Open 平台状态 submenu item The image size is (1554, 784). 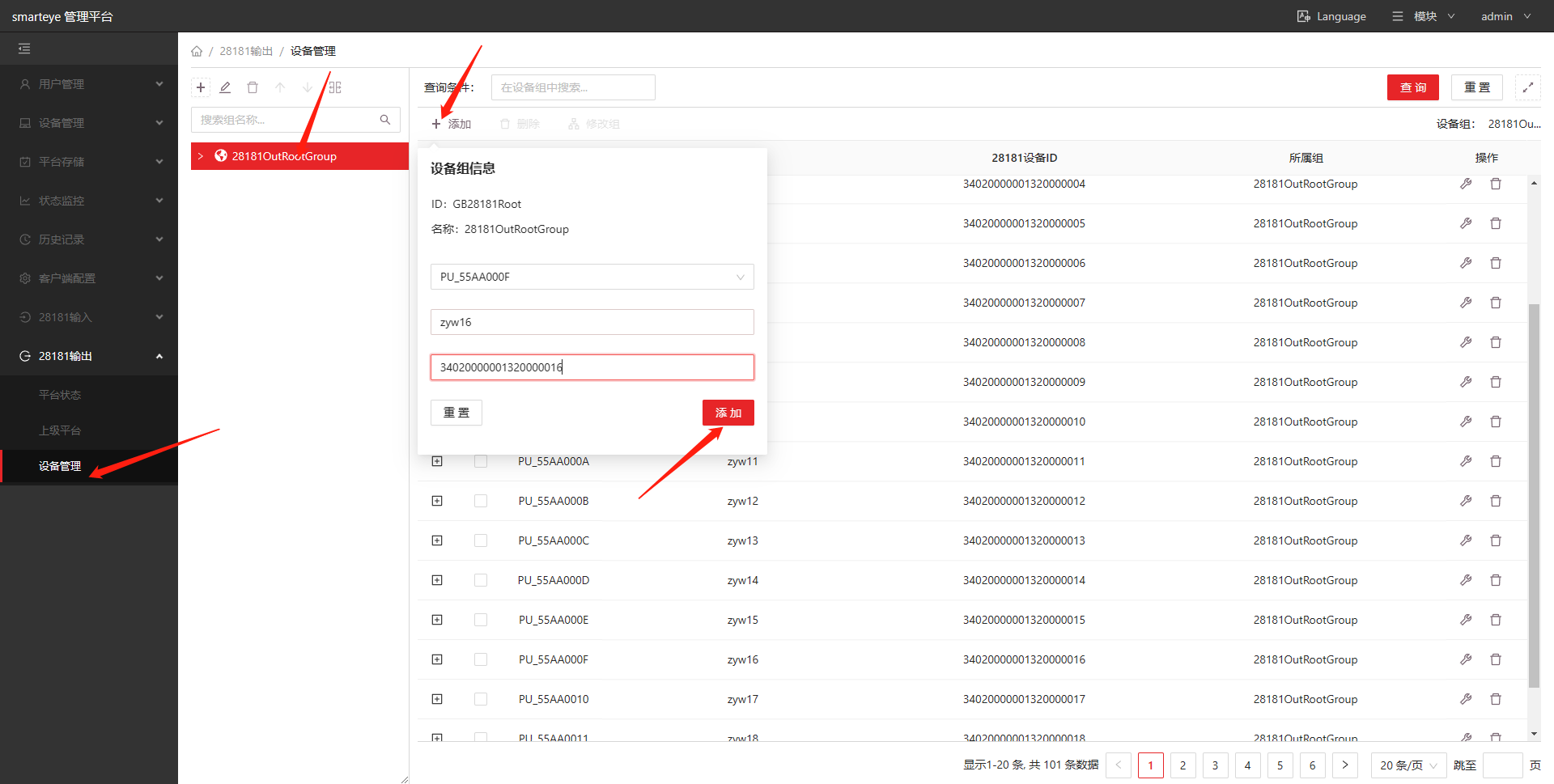click(60, 395)
